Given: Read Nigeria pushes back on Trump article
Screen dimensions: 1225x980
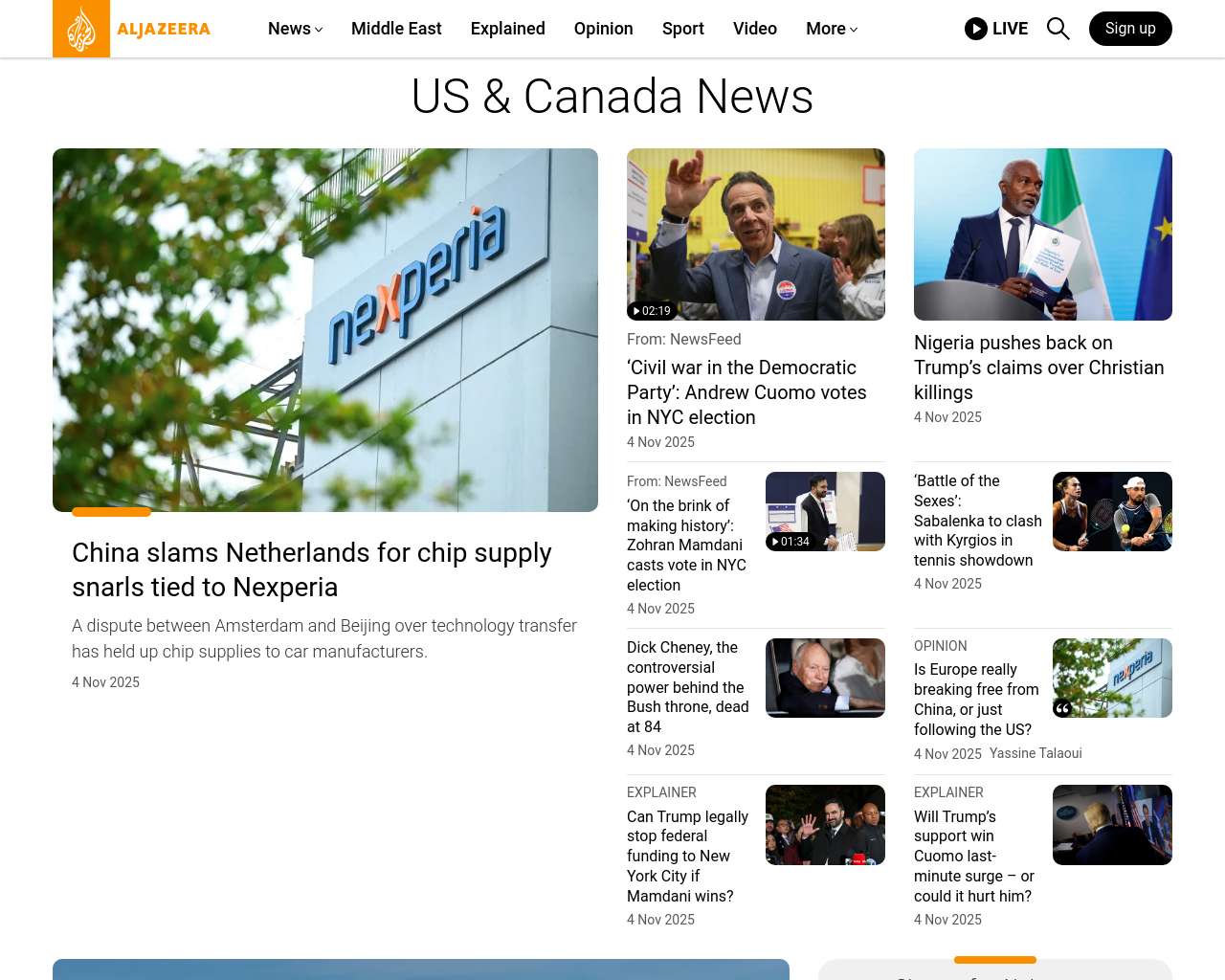Looking at the screenshot, I should pyautogui.click(x=1038, y=367).
